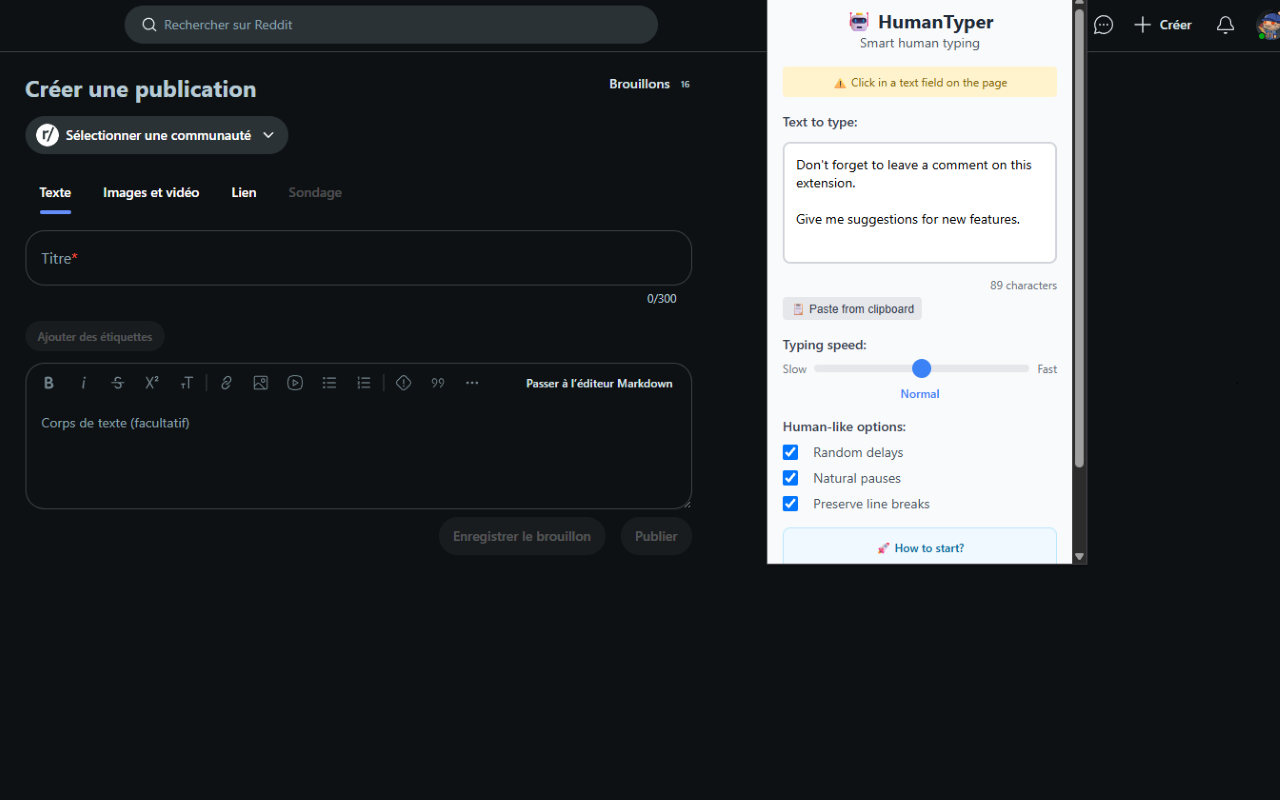Open the Sélectionner une communauté dropdown
1280x800 pixels.
point(156,134)
